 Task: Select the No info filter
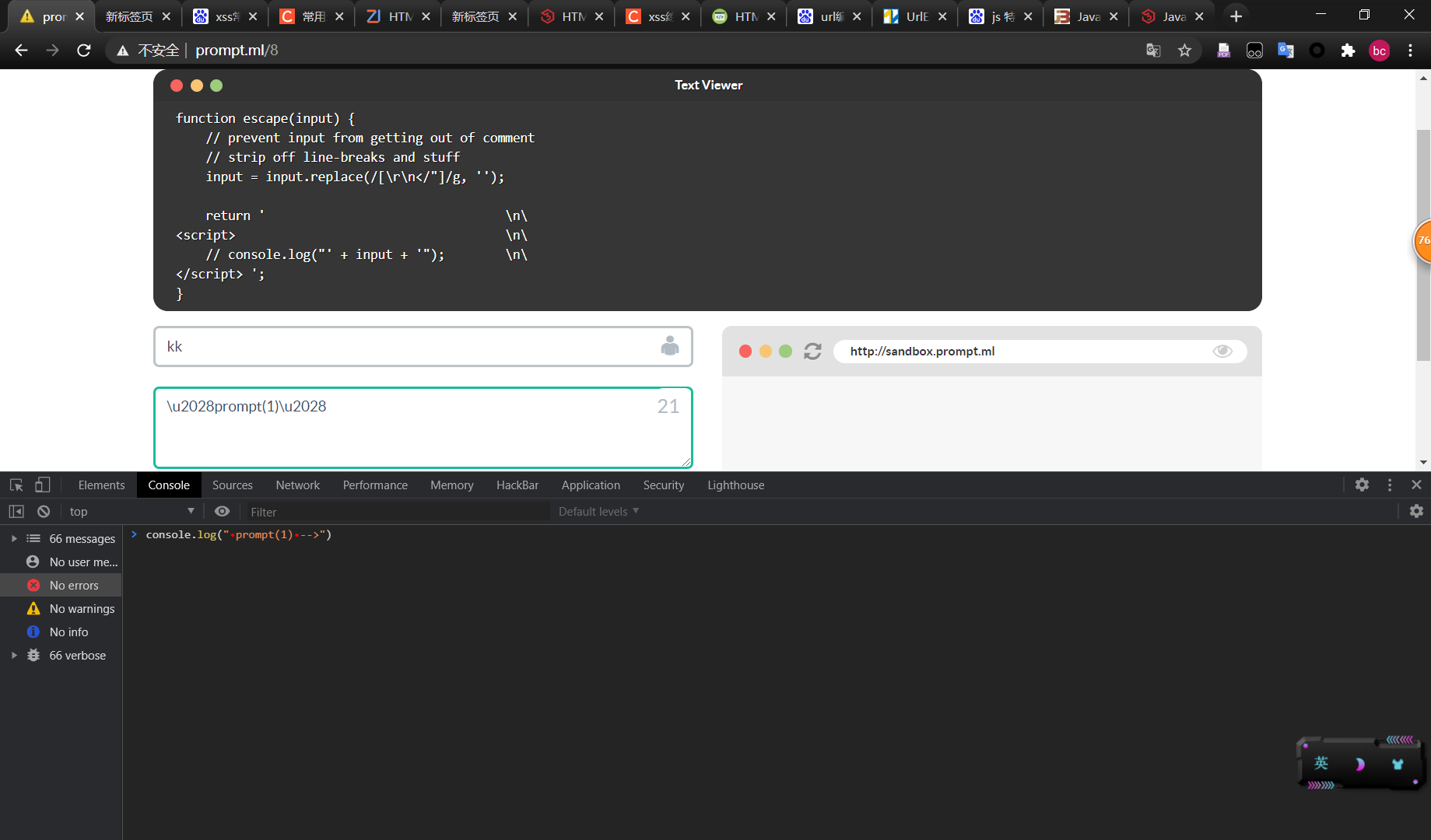(x=62, y=632)
